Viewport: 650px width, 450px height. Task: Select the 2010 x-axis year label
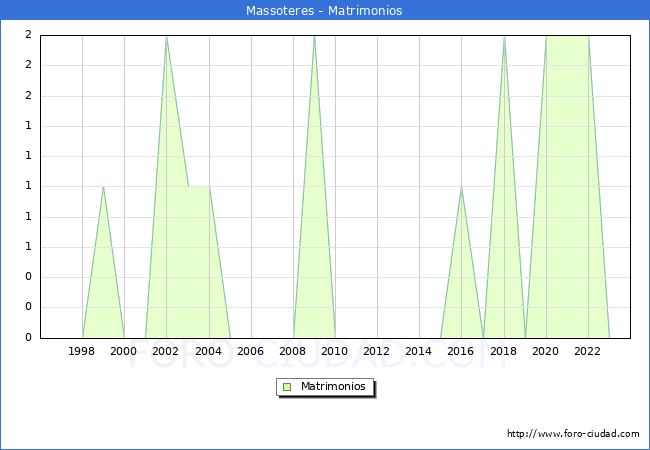point(334,351)
